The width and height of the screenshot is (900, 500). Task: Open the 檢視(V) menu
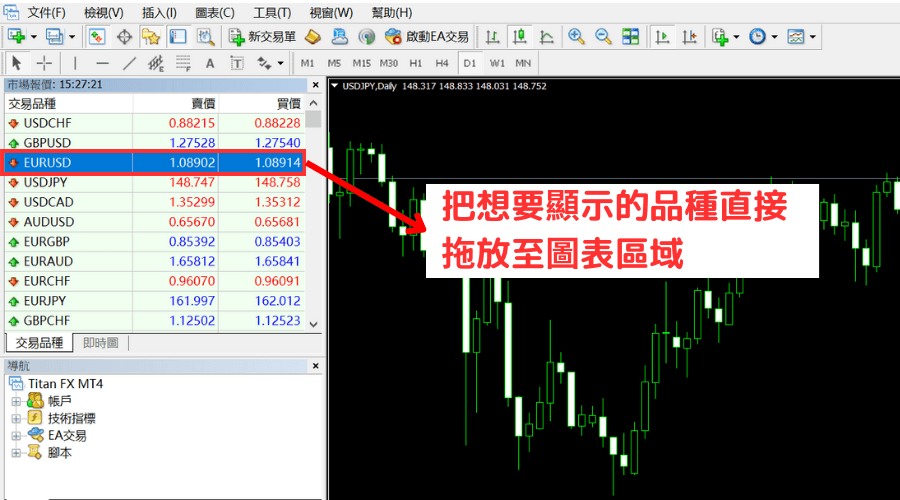tap(103, 13)
